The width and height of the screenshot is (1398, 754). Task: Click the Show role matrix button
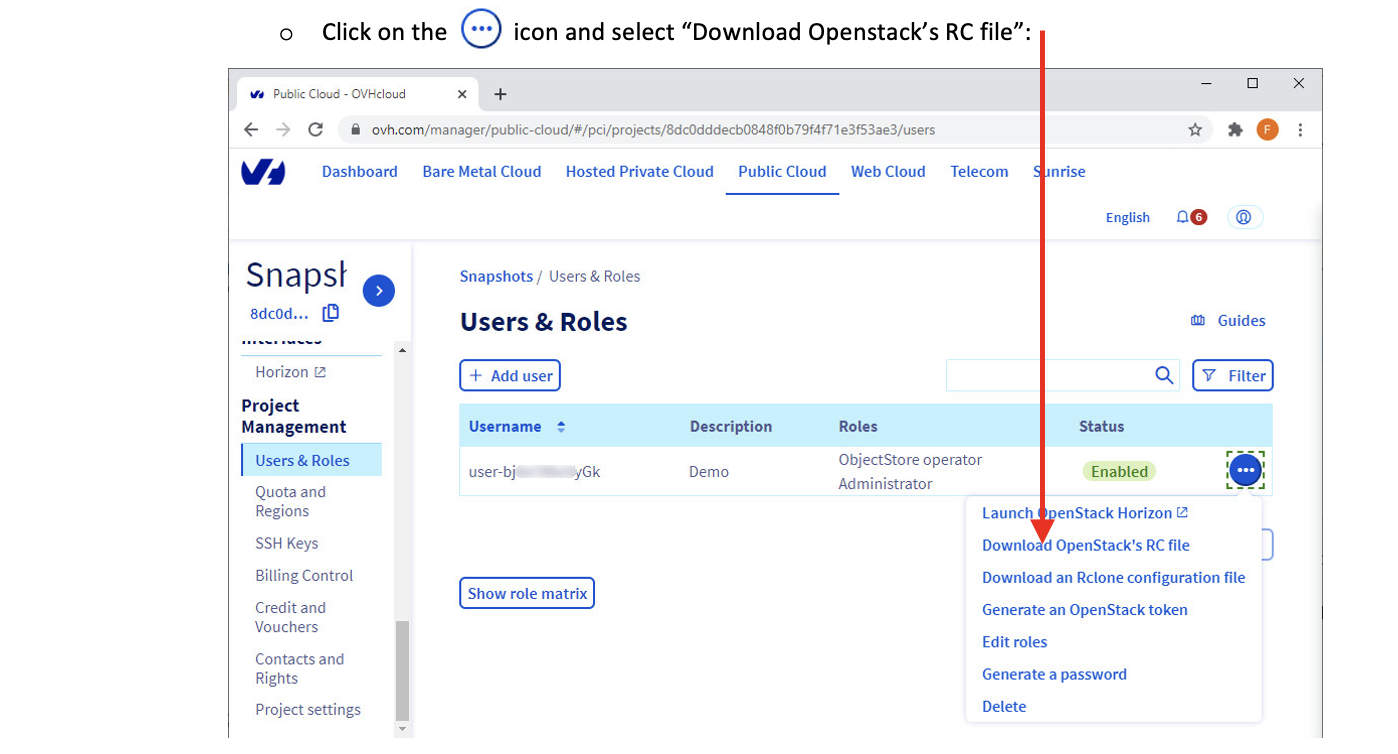tap(527, 593)
